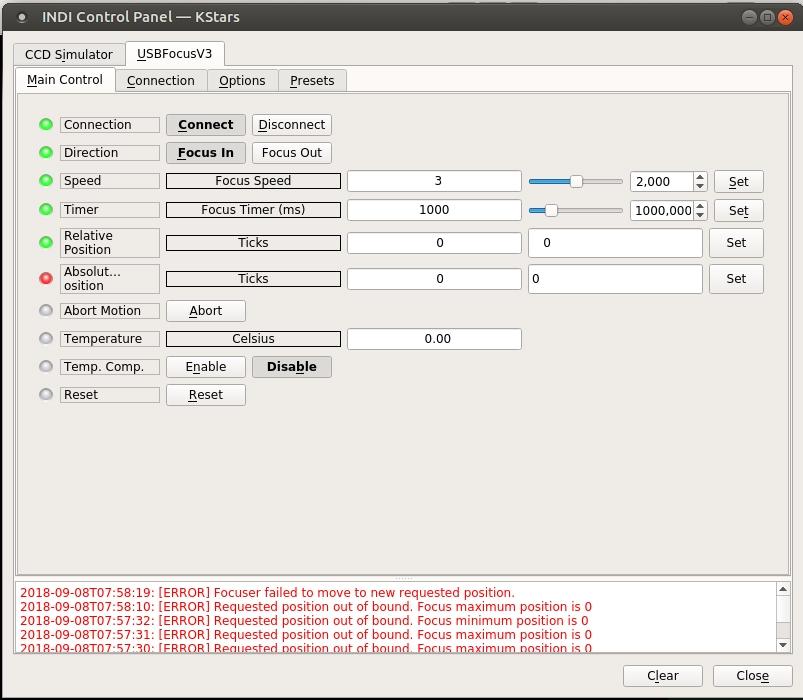Click the Temp. Comp. grey status light
Viewport: 803px width, 700px height.
pyautogui.click(x=46, y=367)
